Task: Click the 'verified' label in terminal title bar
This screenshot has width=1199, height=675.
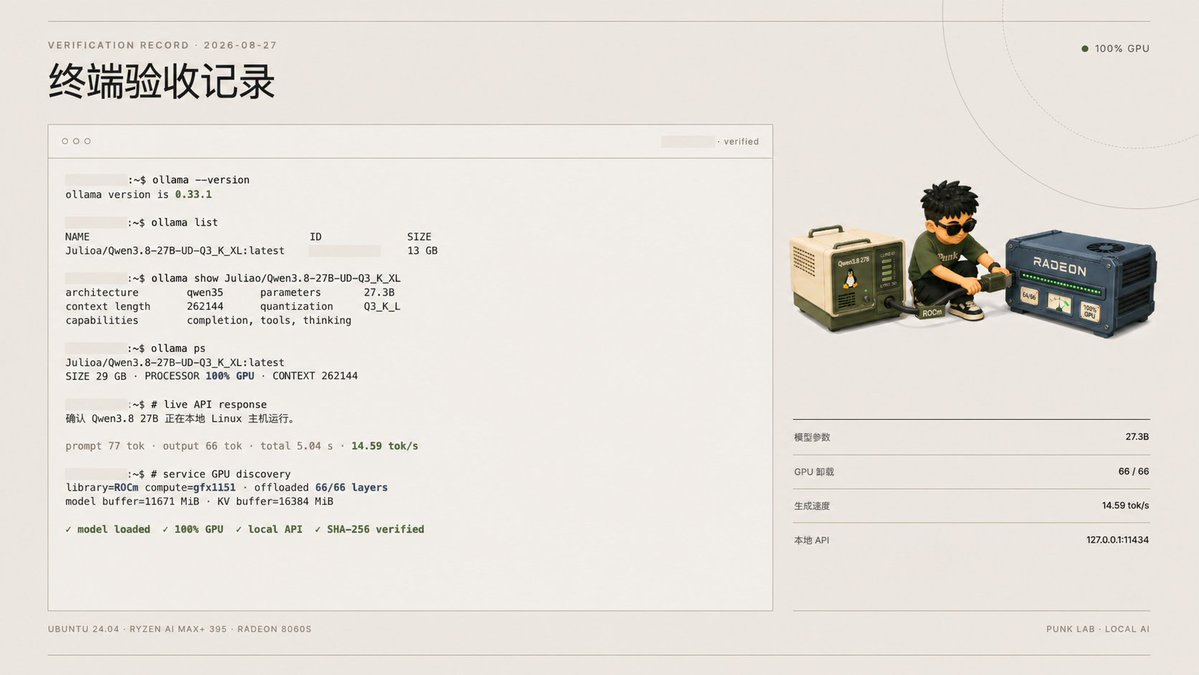Action: [x=741, y=141]
